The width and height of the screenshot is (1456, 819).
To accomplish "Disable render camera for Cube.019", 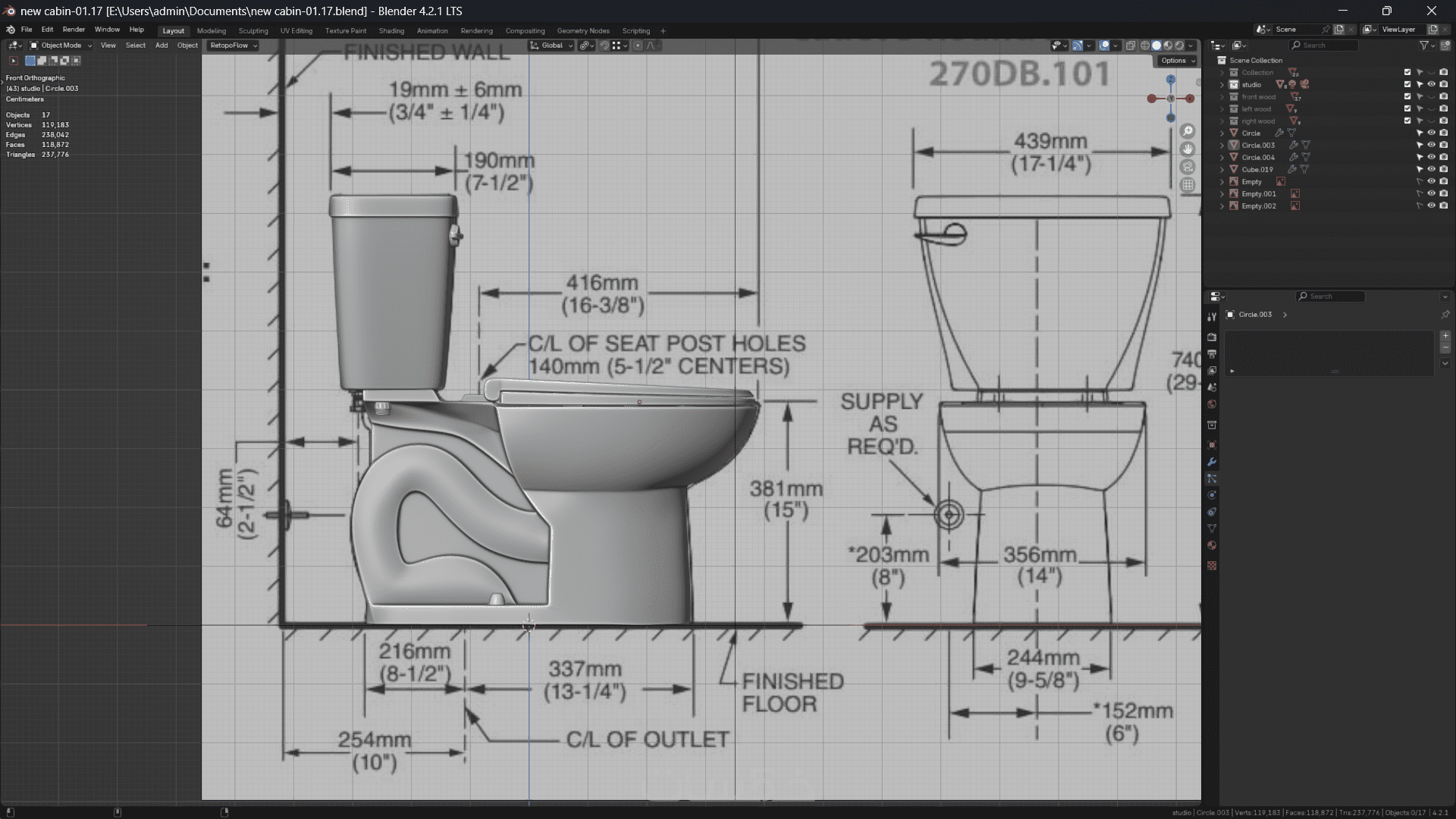I will tap(1444, 169).
